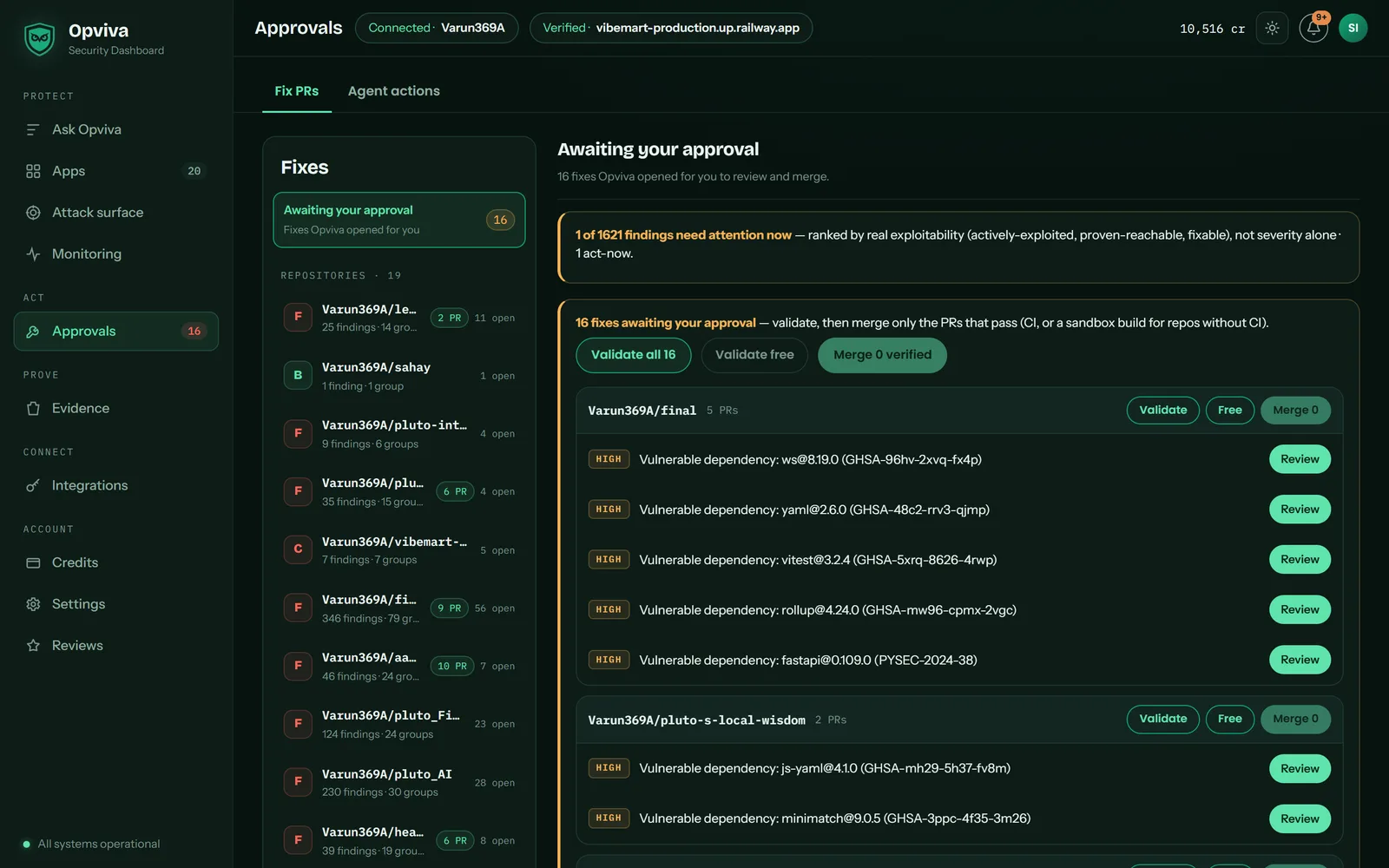Select the Awaiting your approval fixes card
1389x868 pixels.
[399, 220]
